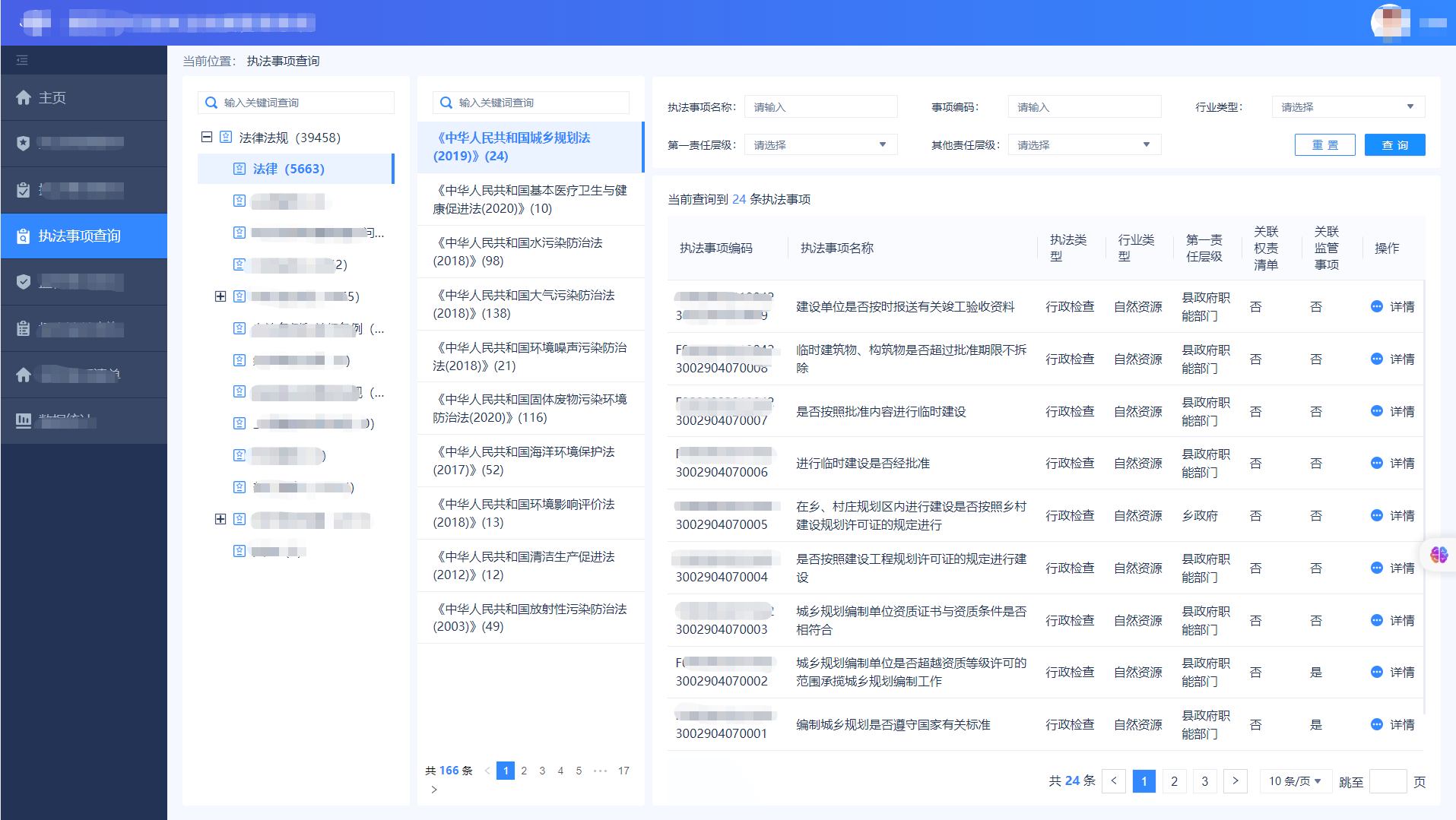Click the 主页 home icon in the sidebar
This screenshot has width=1456, height=820.
click(24, 97)
